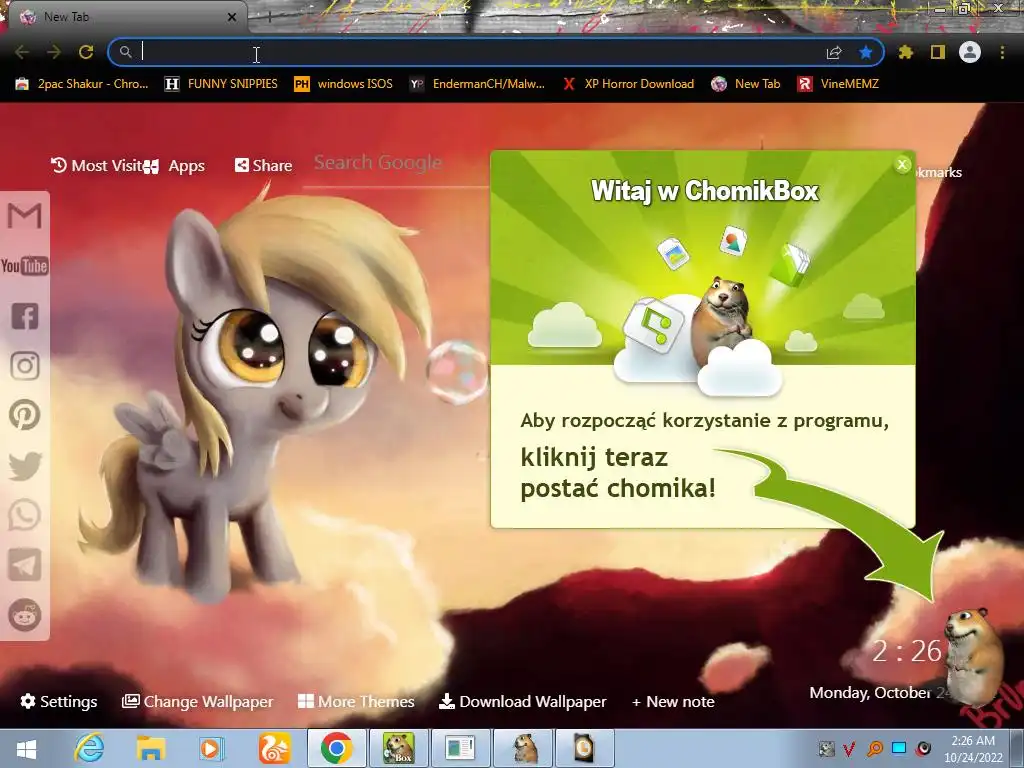The image size is (1024, 768).
Task: Click the Search Google field
Action: 395,163
